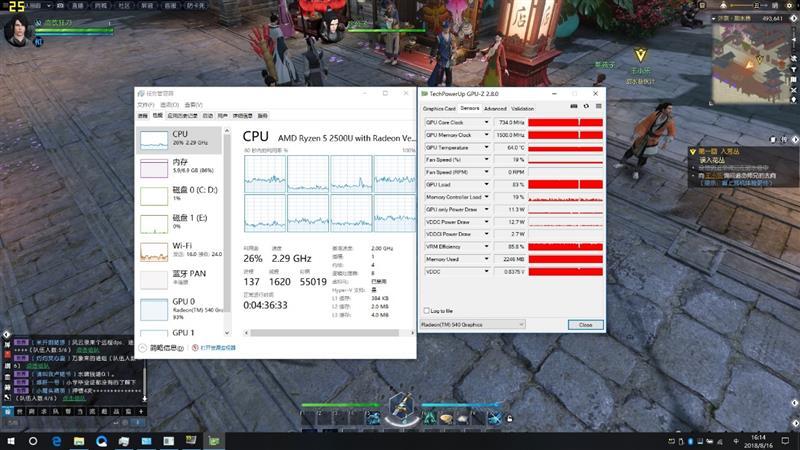This screenshot has height=450, width=800.
Task: Select GPU 1 in Task Manager sidebar
Action: [x=180, y=333]
